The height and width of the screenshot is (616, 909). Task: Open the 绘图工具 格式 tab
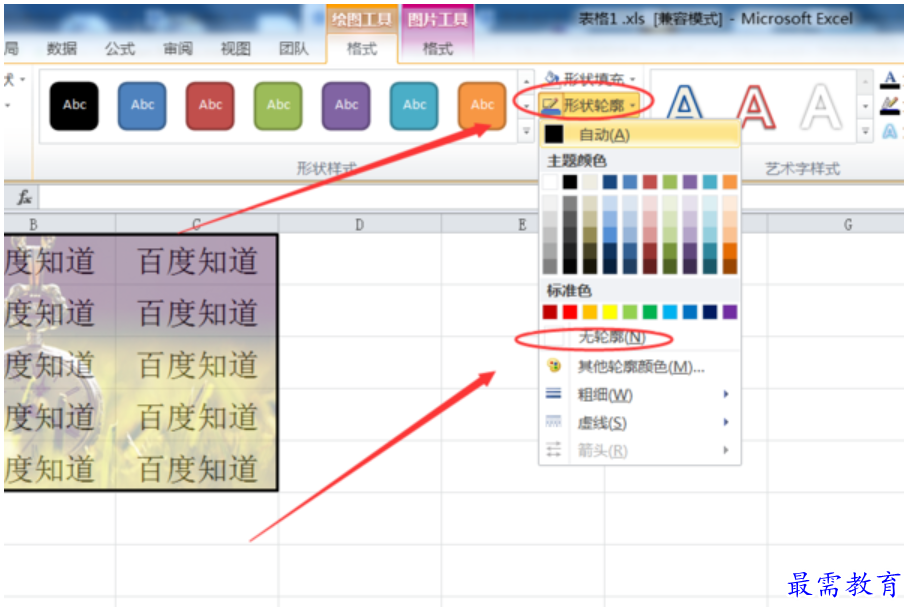pos(362,49)
